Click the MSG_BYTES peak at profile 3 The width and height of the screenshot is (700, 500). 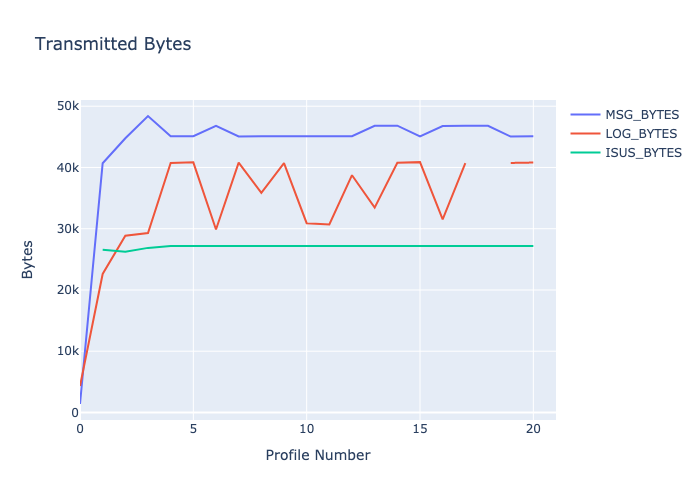point(148,116)
